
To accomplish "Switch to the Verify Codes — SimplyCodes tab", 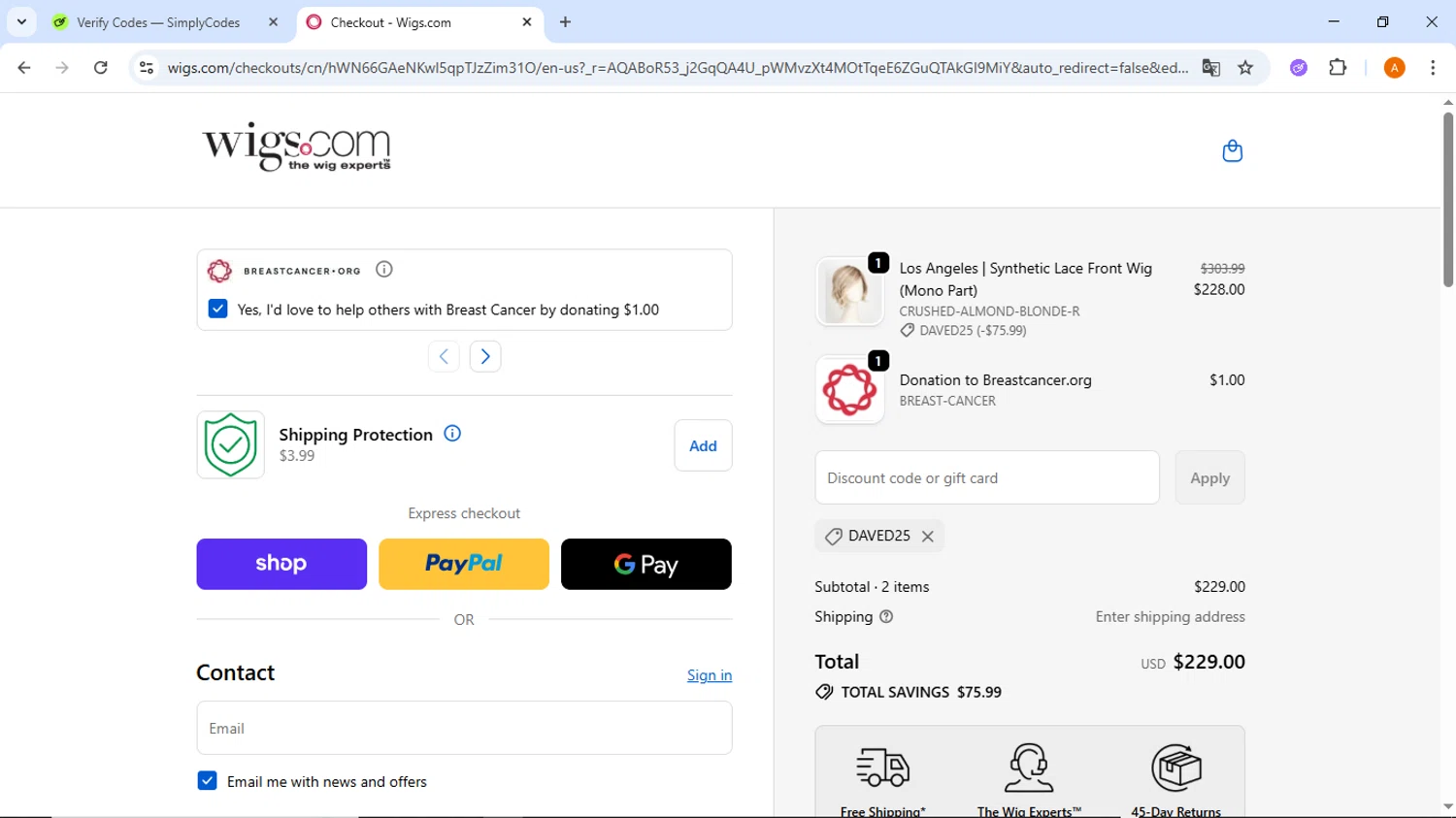I will (159, 22).
